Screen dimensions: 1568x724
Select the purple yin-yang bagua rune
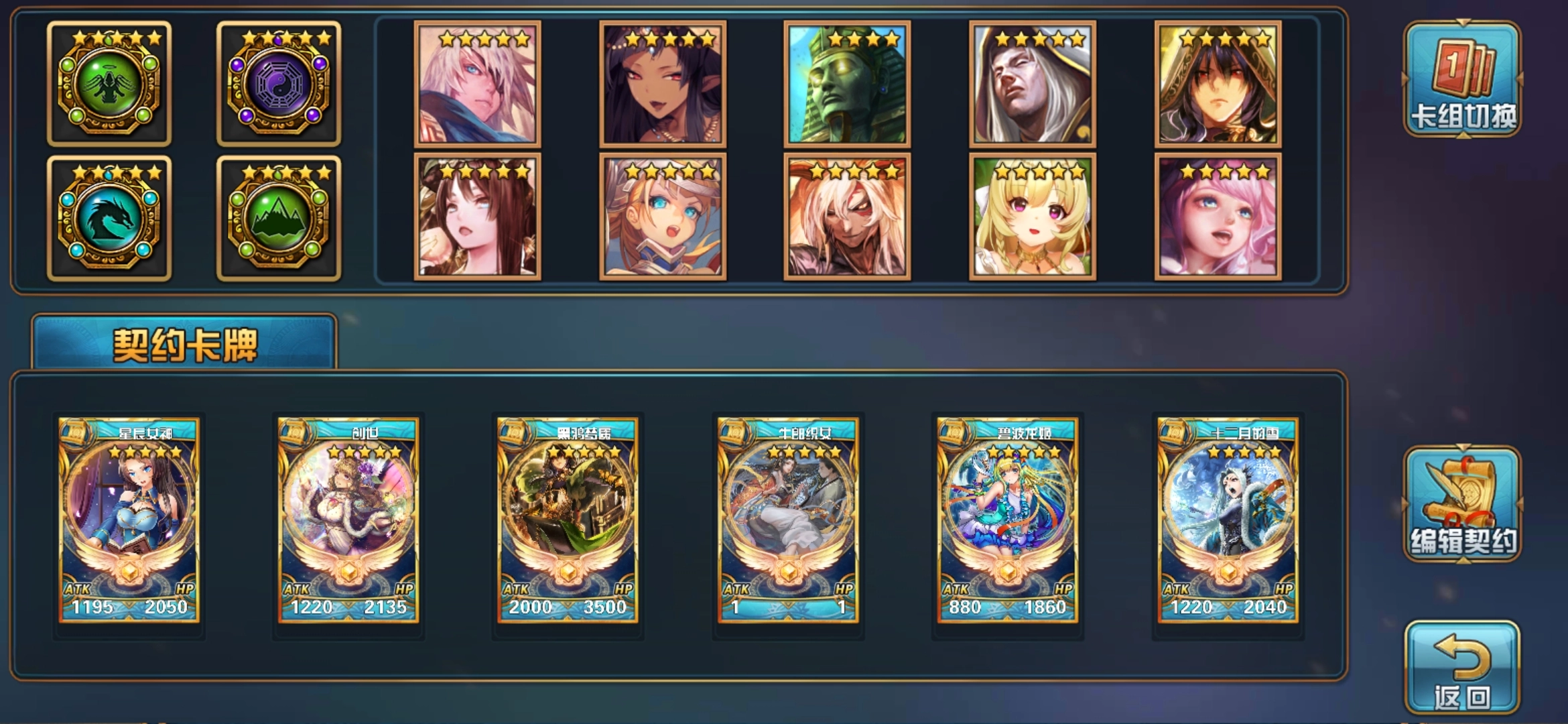click(x=279, y=84)
